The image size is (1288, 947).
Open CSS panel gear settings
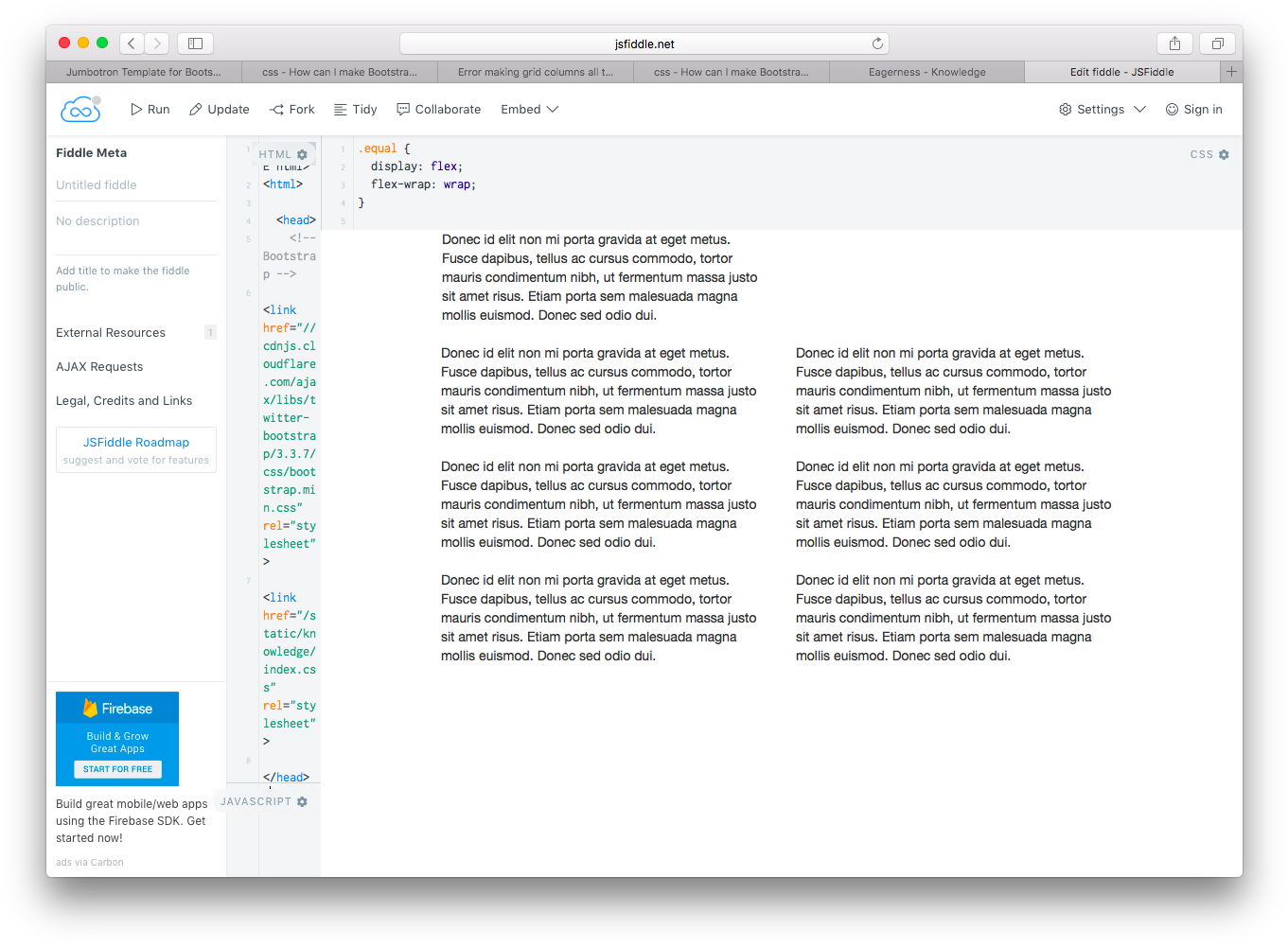1224,154
